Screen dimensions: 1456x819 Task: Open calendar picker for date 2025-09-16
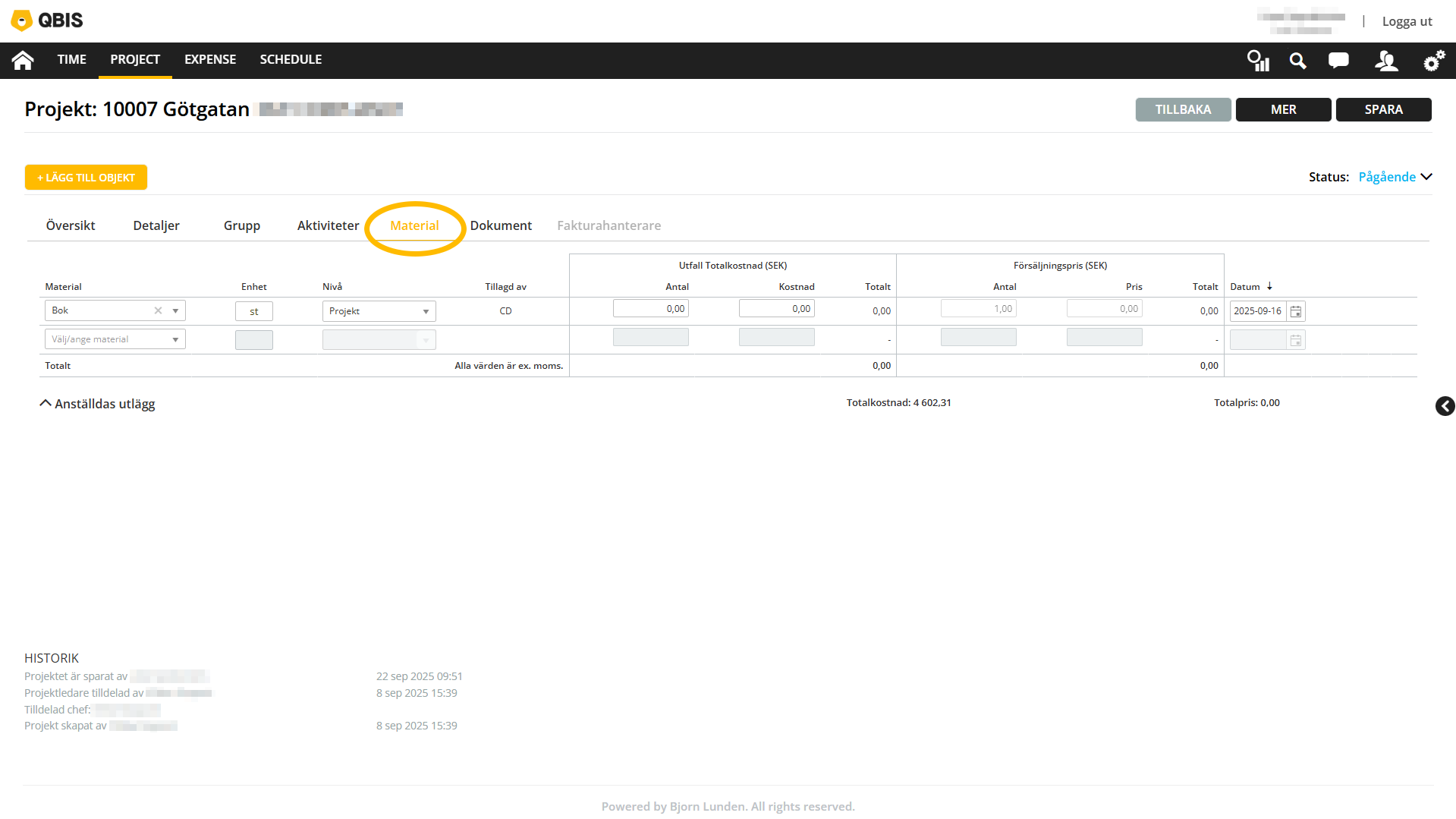click(x=1296, y=311)
